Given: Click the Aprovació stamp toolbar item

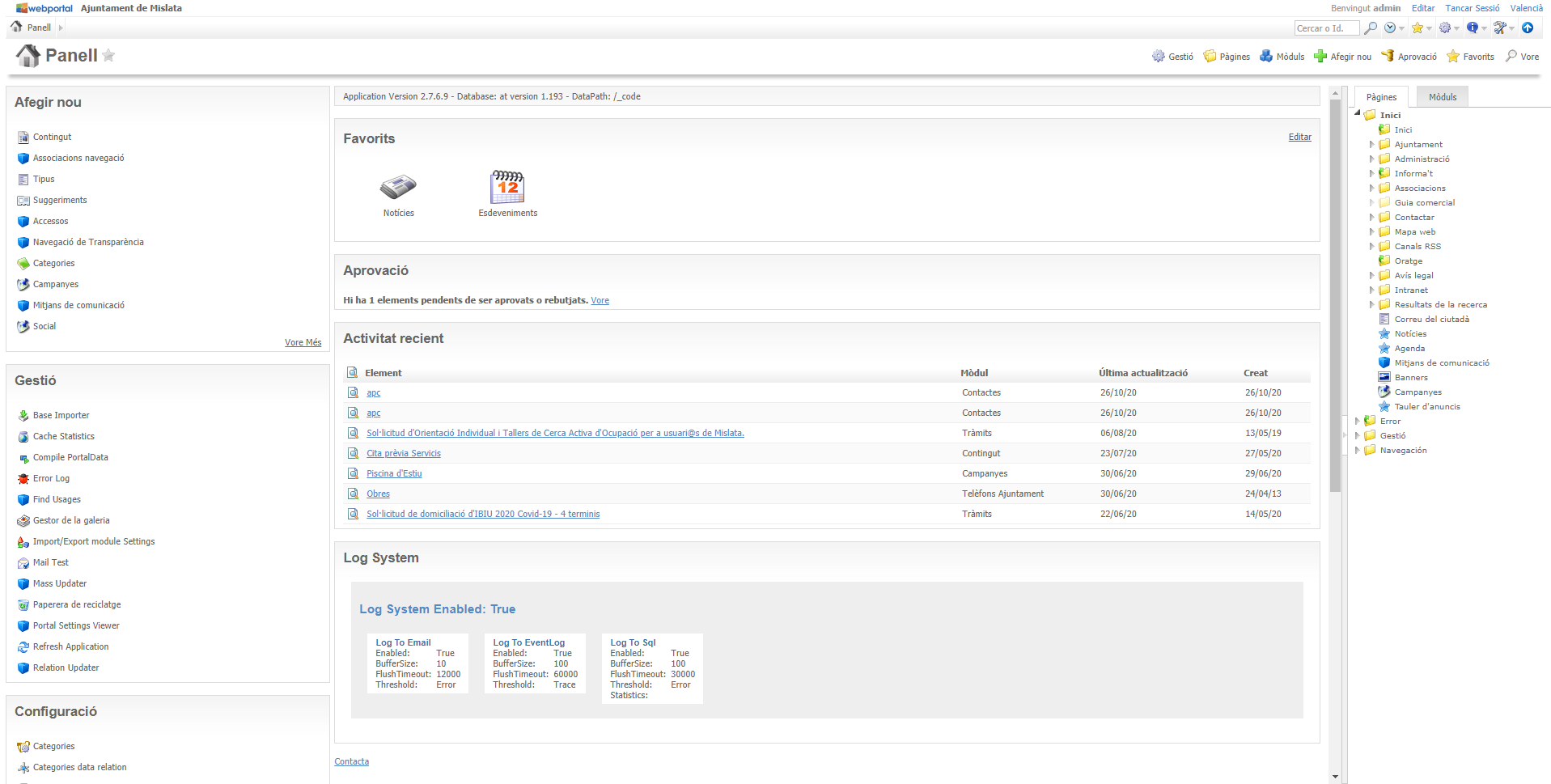Looking at the screenshot, I should click(1409, 57).
